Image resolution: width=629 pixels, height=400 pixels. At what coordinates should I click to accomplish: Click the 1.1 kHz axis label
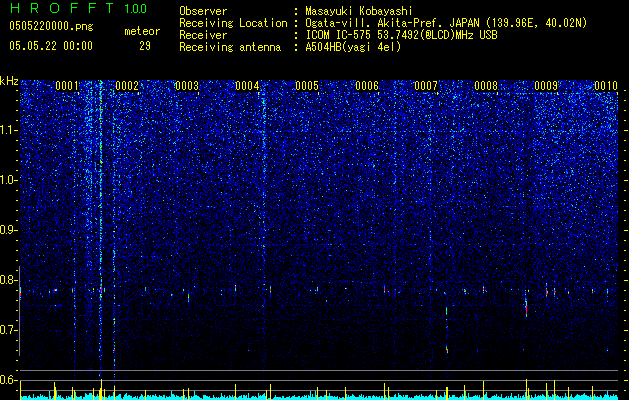[9, 130]
